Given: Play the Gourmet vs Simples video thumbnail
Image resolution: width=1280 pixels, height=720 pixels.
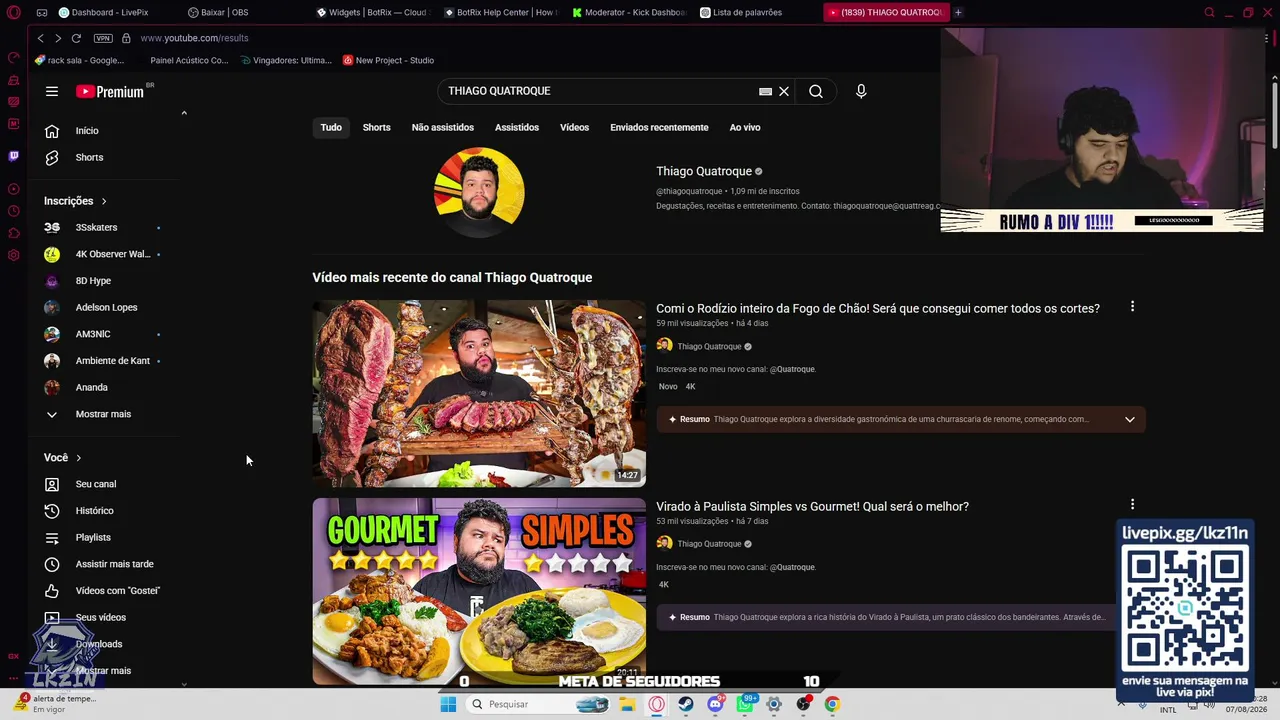Looking at the screenshot, I should pyautogui.click(x=479, y=591).
